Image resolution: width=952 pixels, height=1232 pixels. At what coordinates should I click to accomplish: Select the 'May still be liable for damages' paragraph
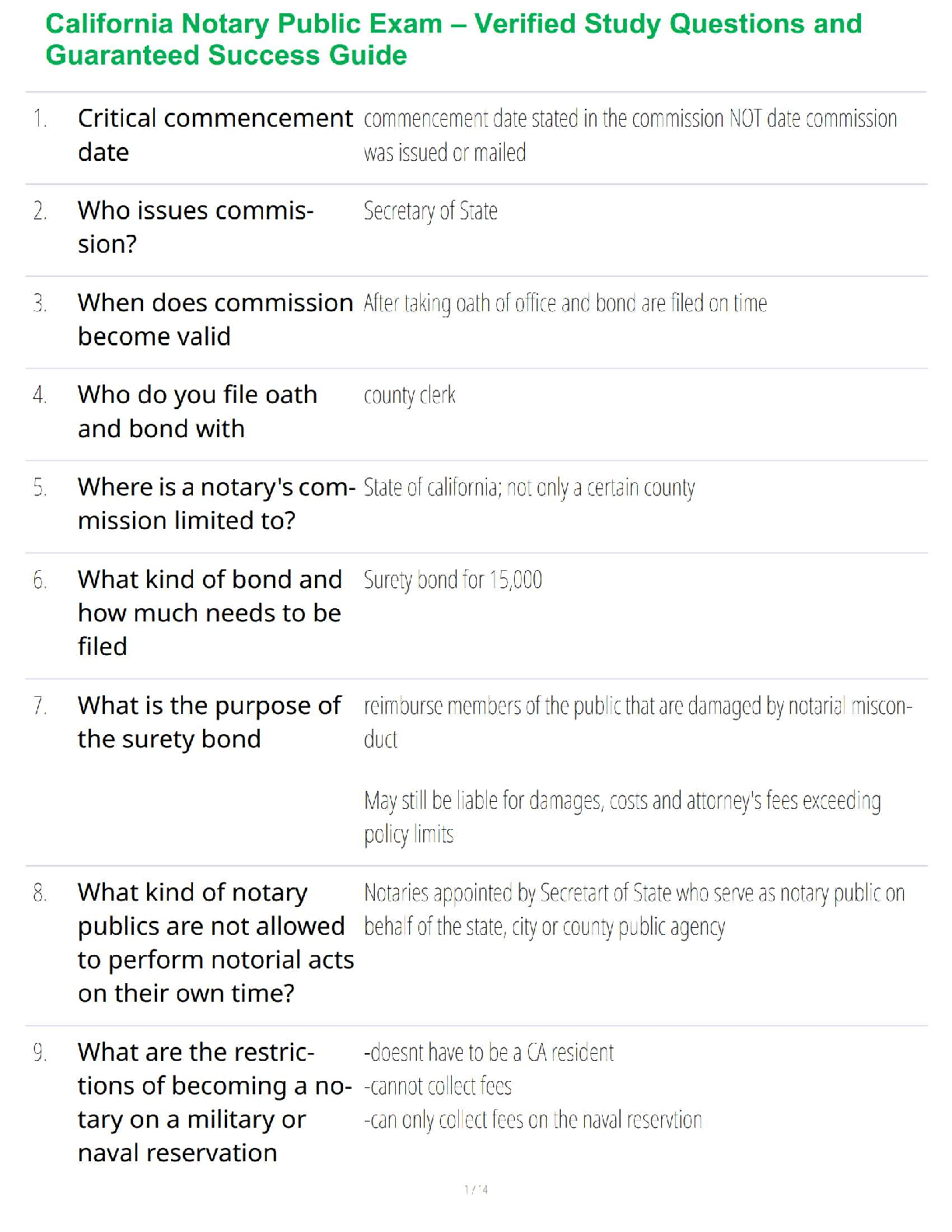622,817
